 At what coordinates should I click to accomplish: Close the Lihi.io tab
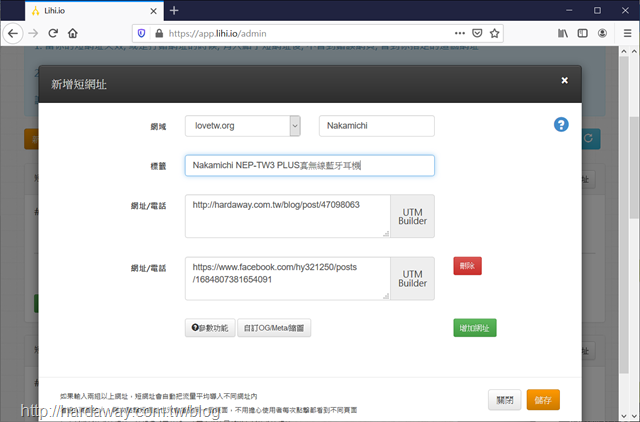click(x=153, y=11)
